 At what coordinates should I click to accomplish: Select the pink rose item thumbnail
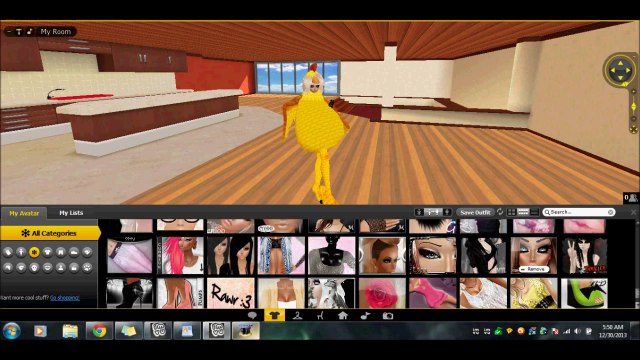[382, 293]
